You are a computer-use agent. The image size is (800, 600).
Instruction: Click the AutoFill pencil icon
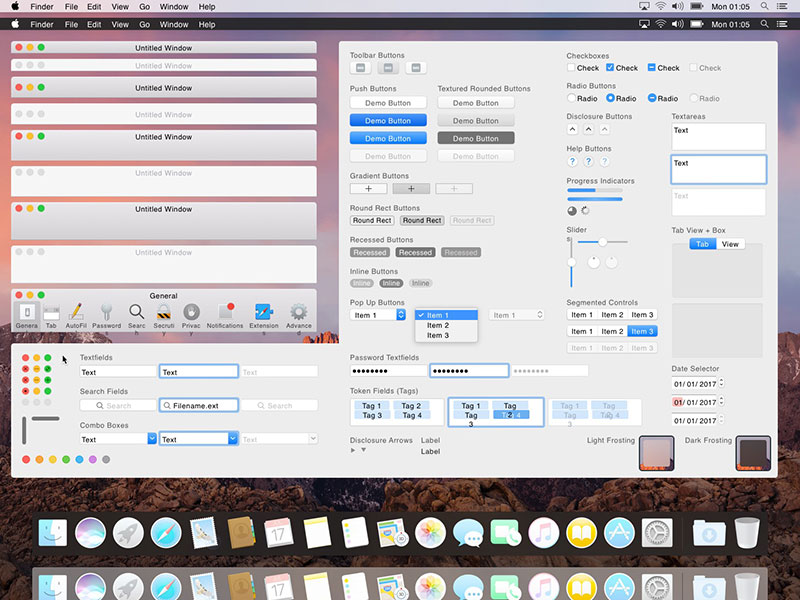(75, 310)
